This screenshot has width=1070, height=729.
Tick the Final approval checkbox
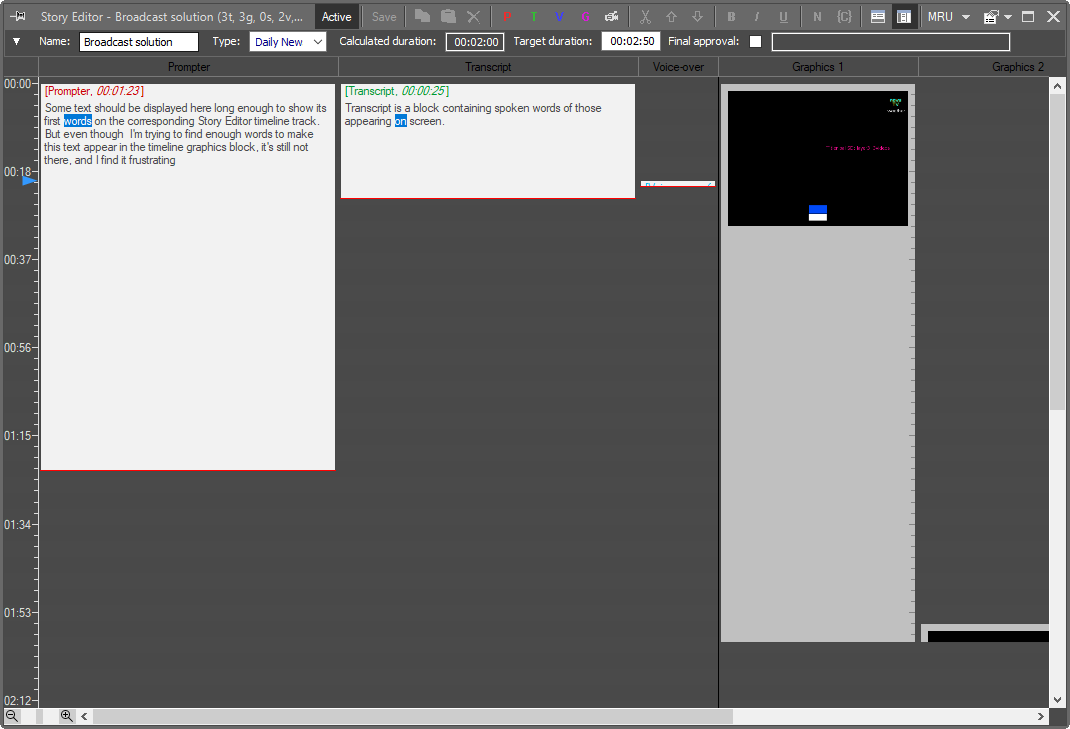click(x=755, y=42)
